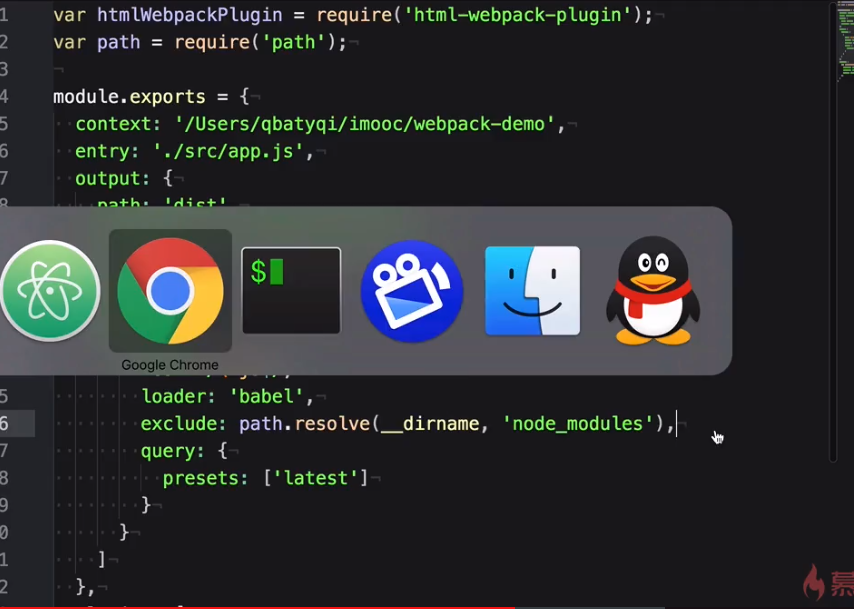Switch to the Atom editor icon
Image resolution: width=854 pixels, height=609 pixels.
tap(50, 291)
